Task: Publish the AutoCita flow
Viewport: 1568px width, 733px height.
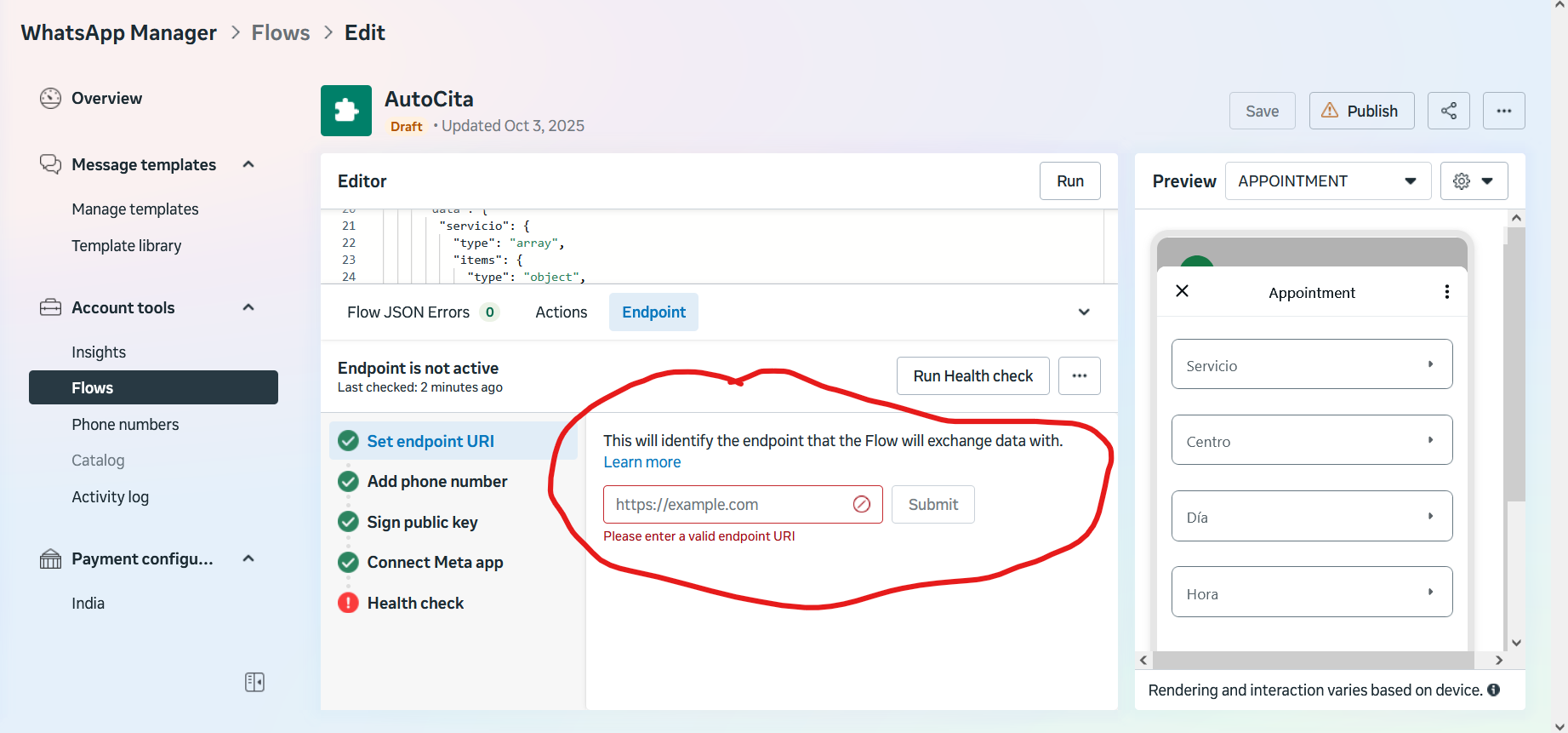Action: 1361,111
